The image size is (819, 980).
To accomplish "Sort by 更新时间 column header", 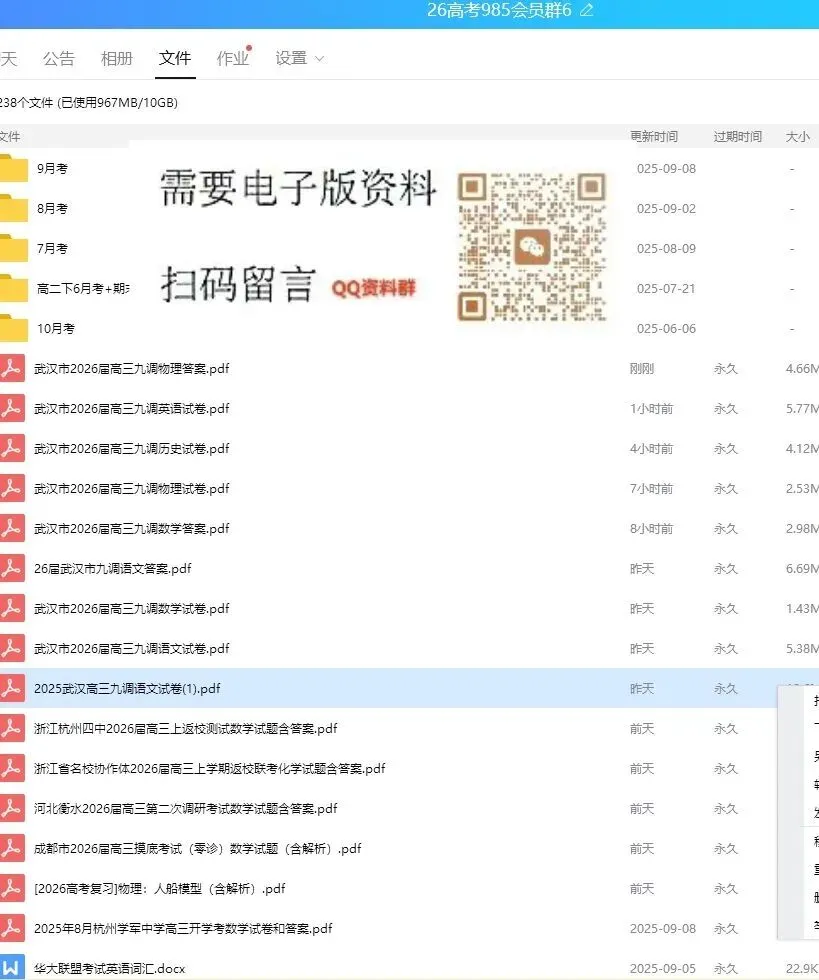I will tap(654, 136).
